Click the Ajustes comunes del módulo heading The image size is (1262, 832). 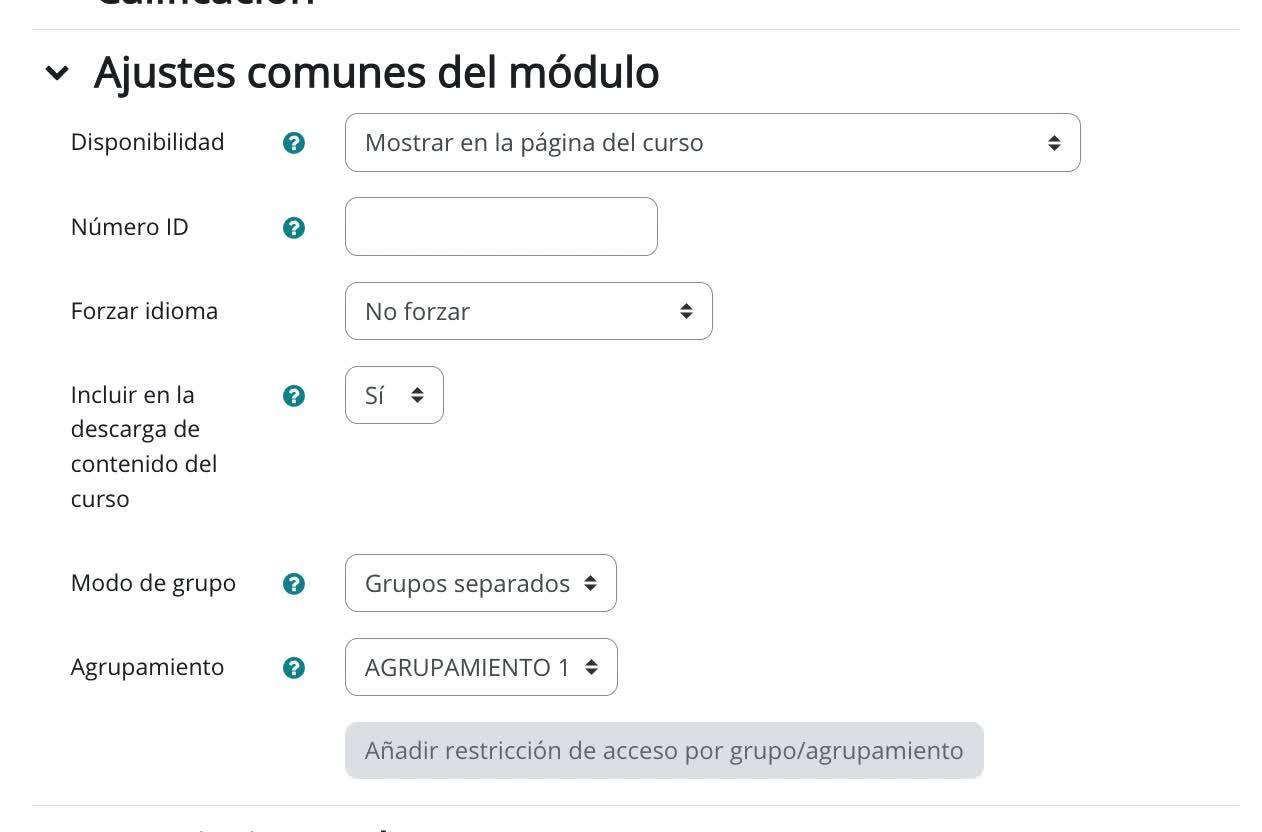click(376, 73)
